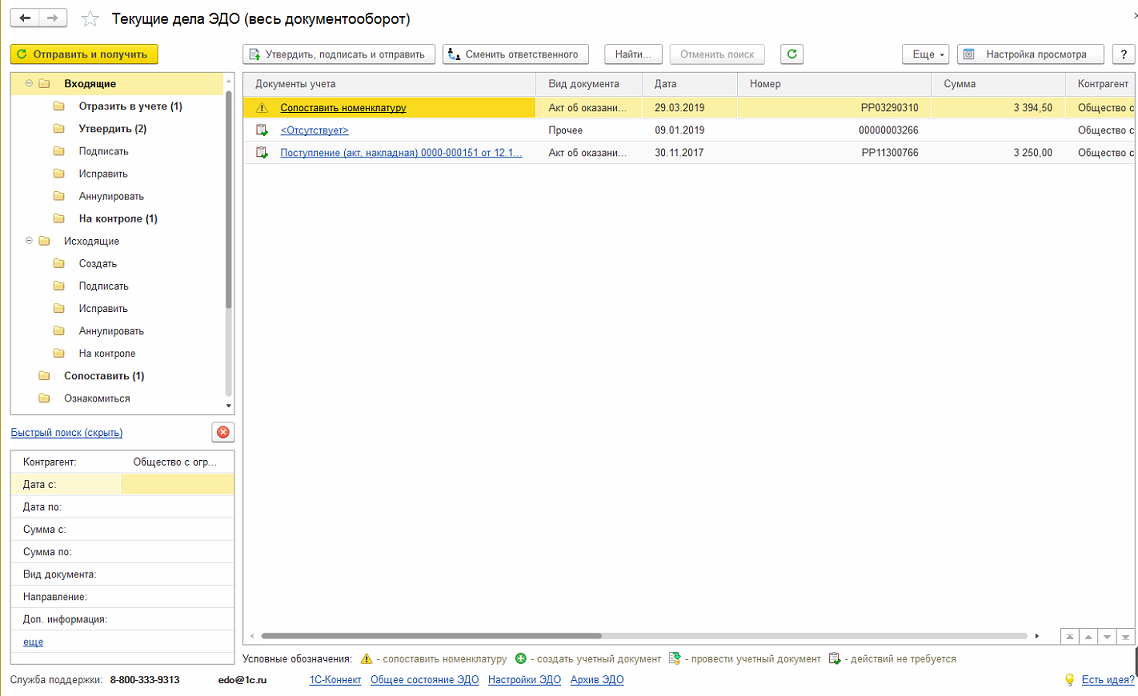
Task: Collapse the Исходящие tree node
Action: coord(29,241)
